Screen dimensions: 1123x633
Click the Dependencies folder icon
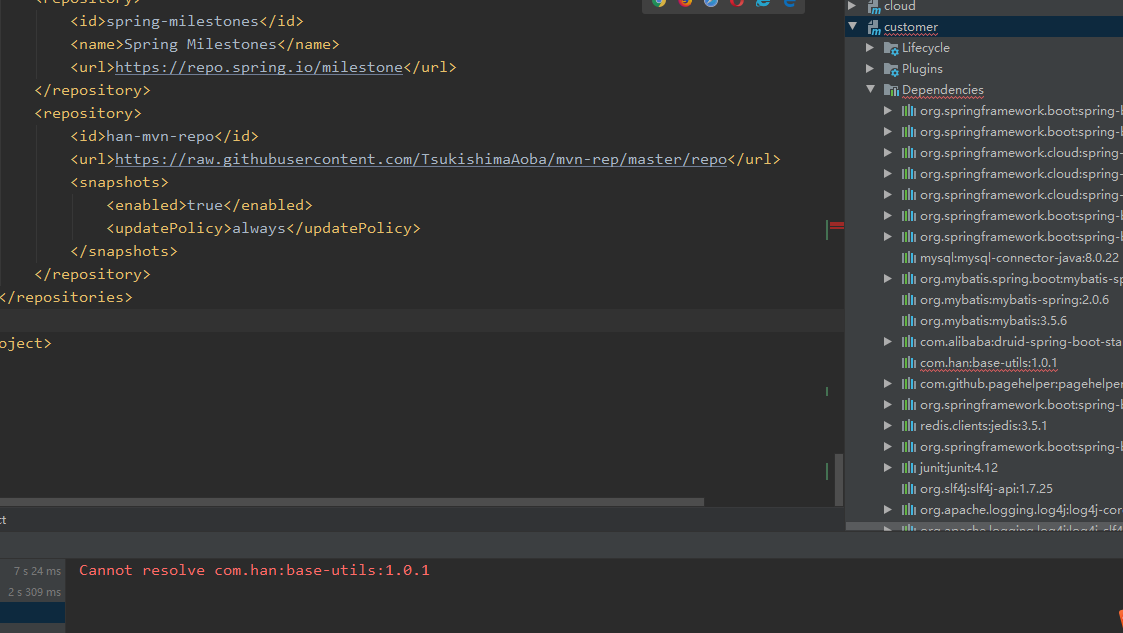click(892, 90)
